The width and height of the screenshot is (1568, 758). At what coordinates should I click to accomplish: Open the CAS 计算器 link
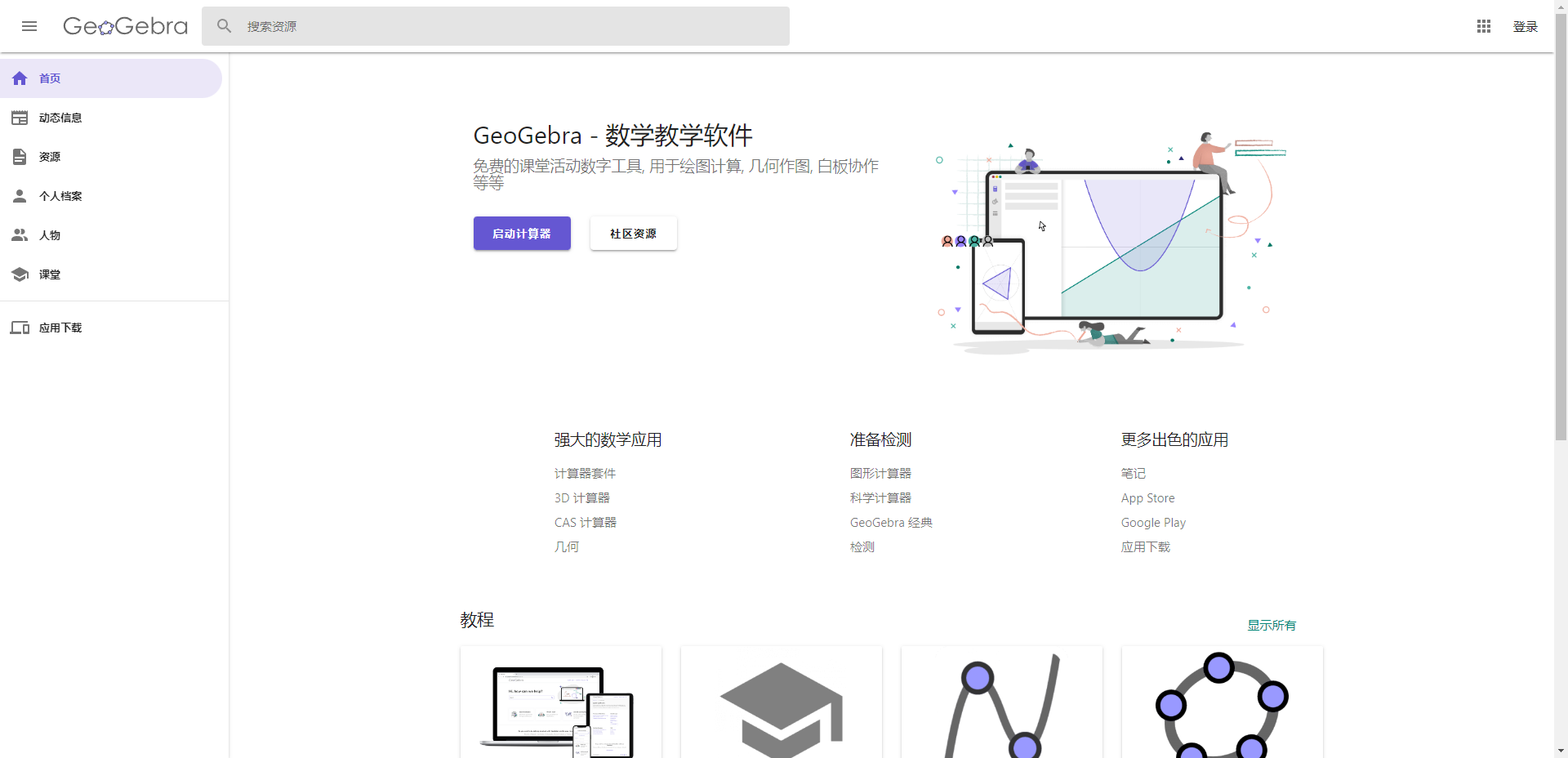tap(585, 522)
